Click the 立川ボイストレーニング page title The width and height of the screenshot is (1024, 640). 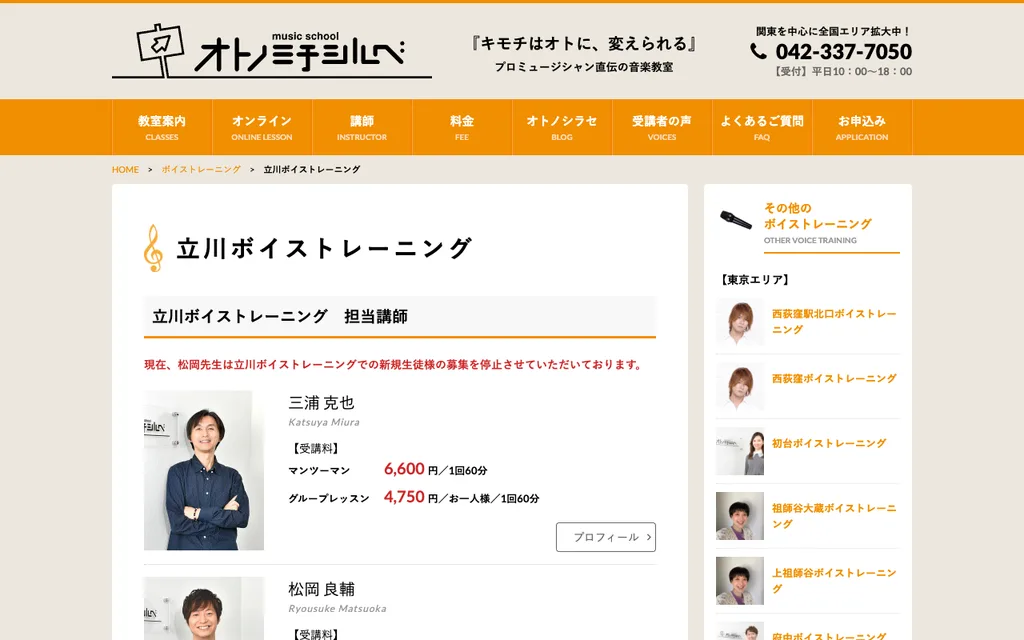(324, 248)
